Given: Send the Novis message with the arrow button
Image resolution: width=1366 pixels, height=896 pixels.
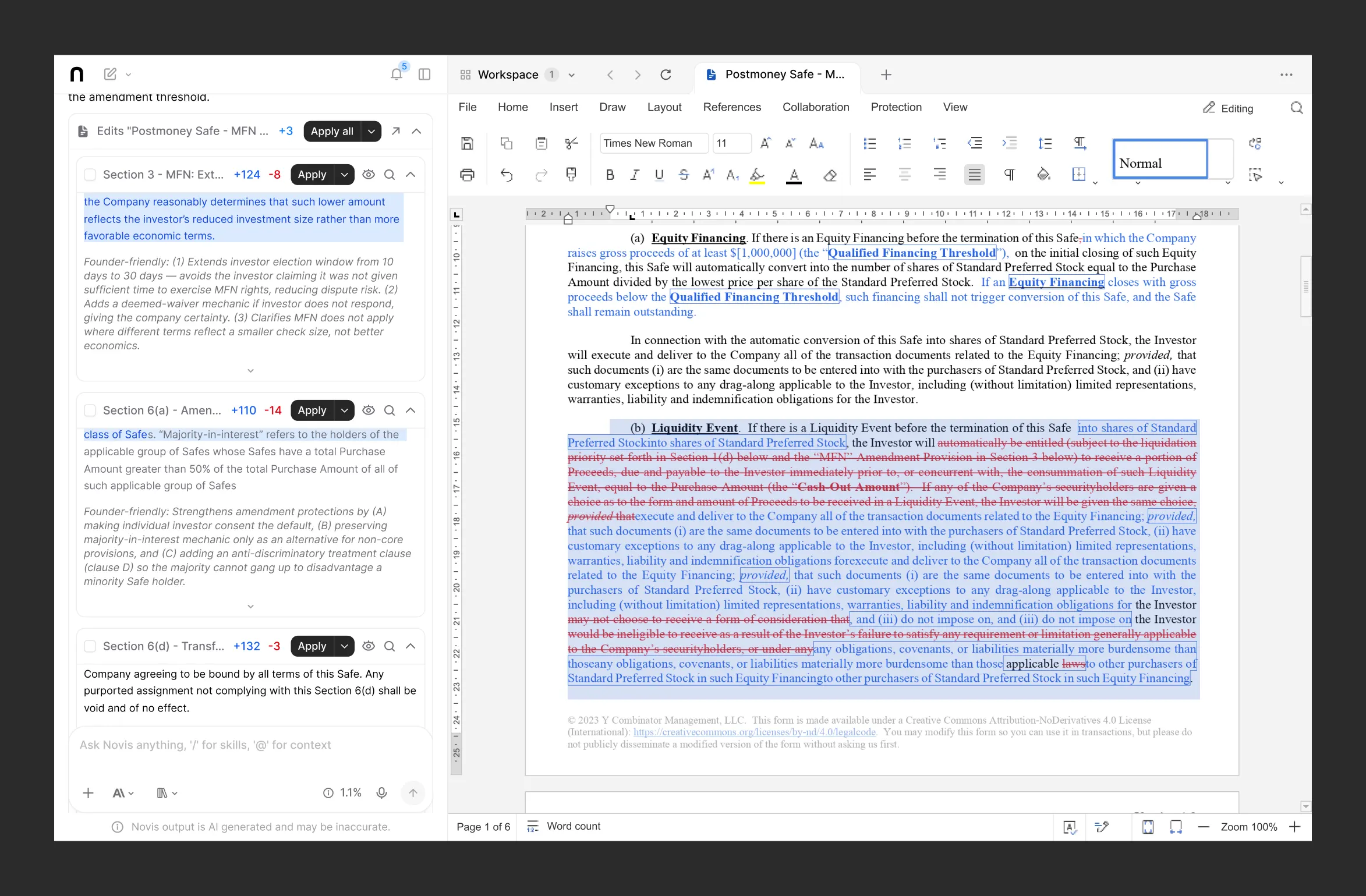Looking at the screenshot, I should (413, 793).
